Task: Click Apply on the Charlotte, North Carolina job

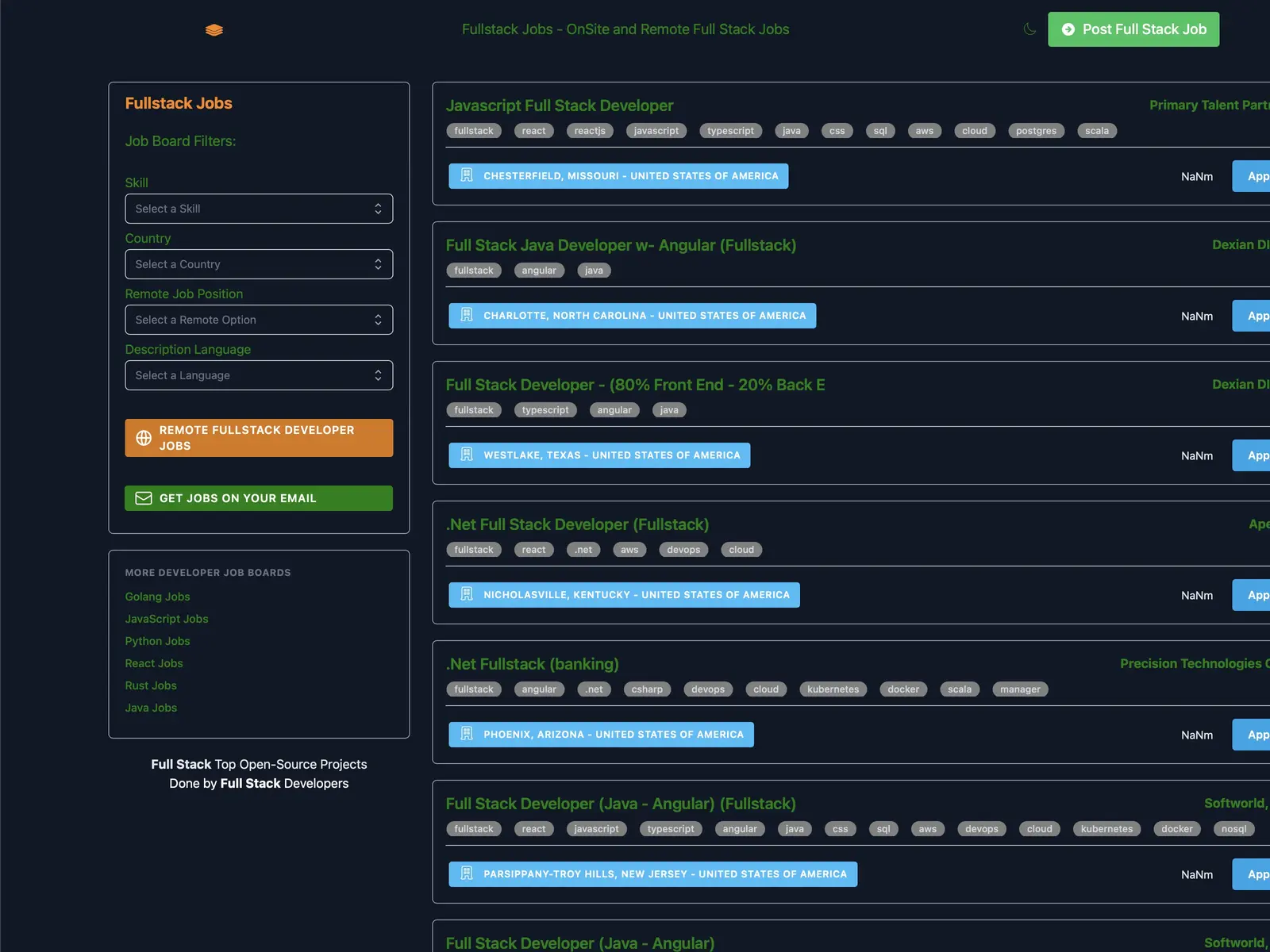Action: coord(1252,316)
